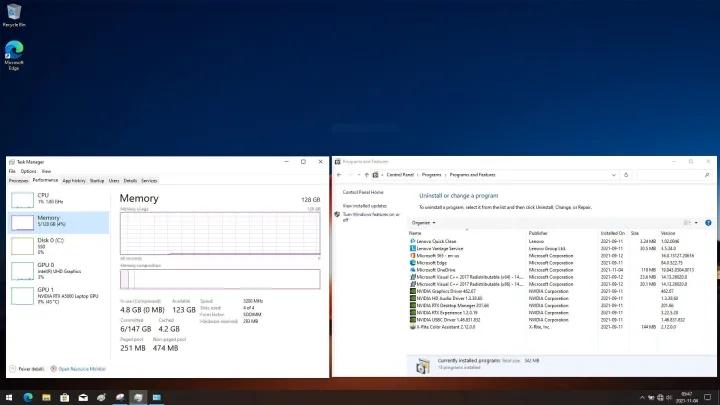This screenshot has height=405, width=720.
Task: Switch to the Details tab
Action: [130, 181]
